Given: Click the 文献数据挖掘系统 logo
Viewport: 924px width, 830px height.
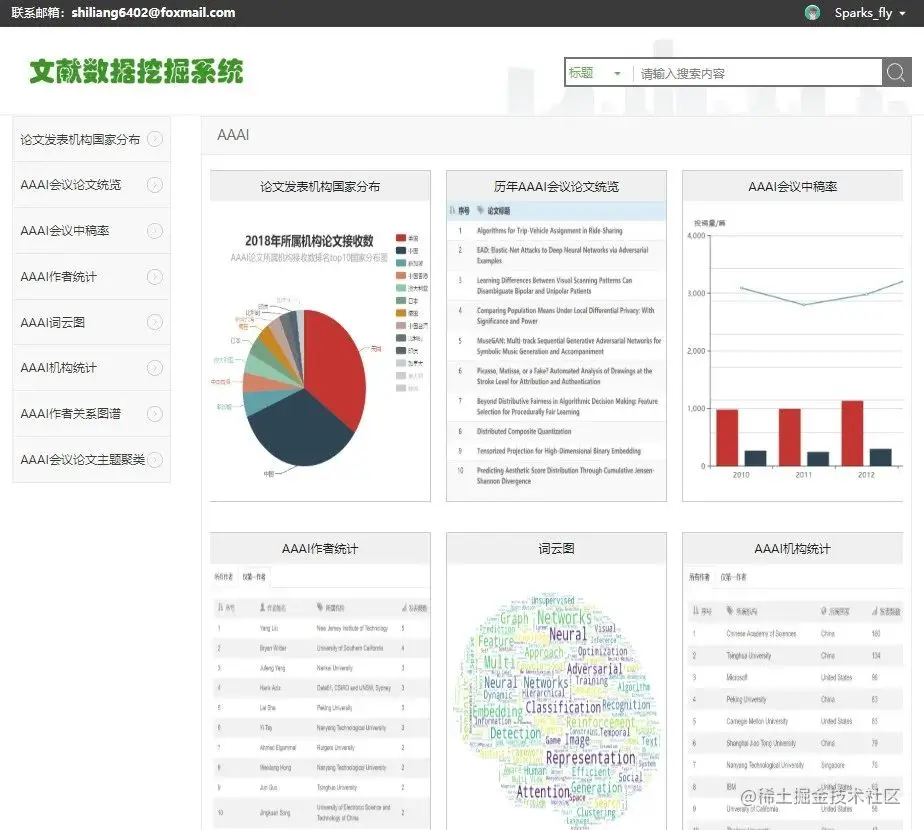Looking at the screenshot, I should 136,71.
